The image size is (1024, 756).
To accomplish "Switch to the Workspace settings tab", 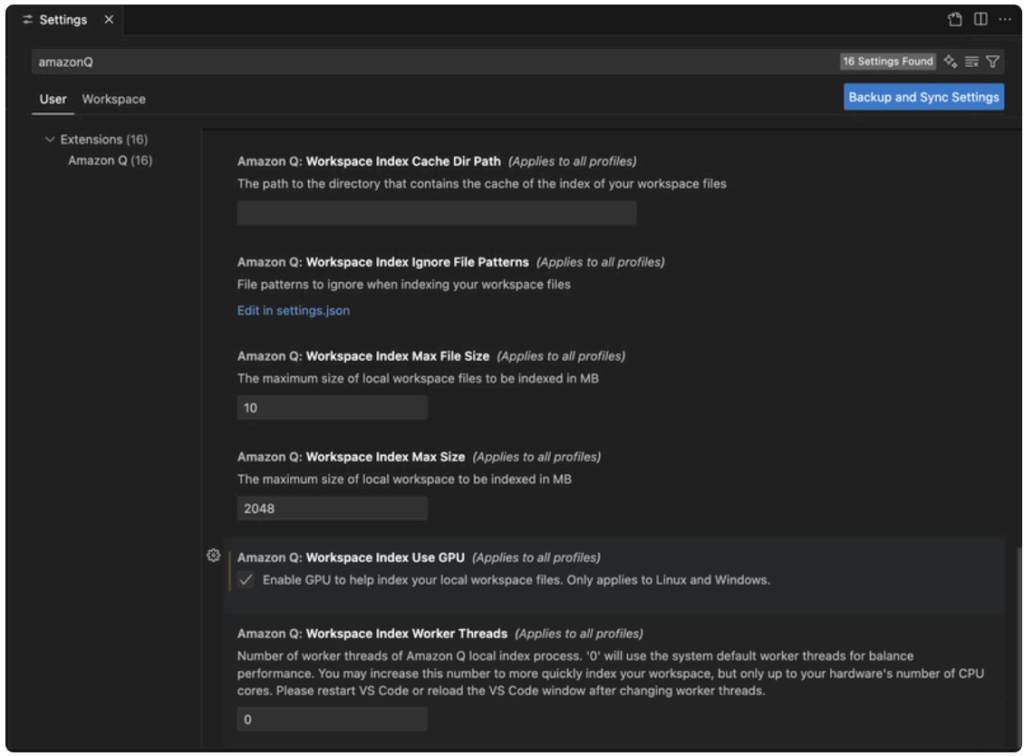I will (113, 99).
